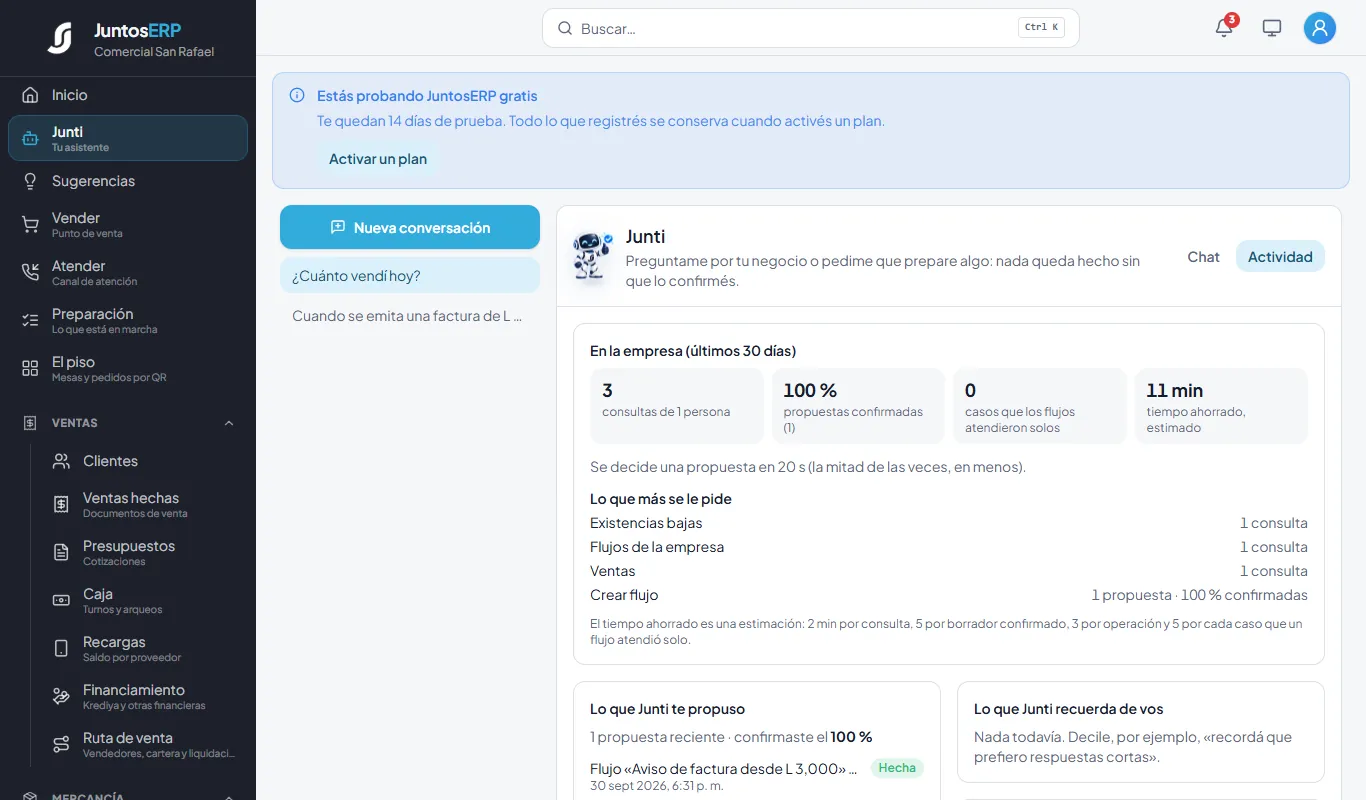This screenshot has width=1366, height=800.
Task: Click the Presupuestos document icon
Action: [x=61, y=552]
